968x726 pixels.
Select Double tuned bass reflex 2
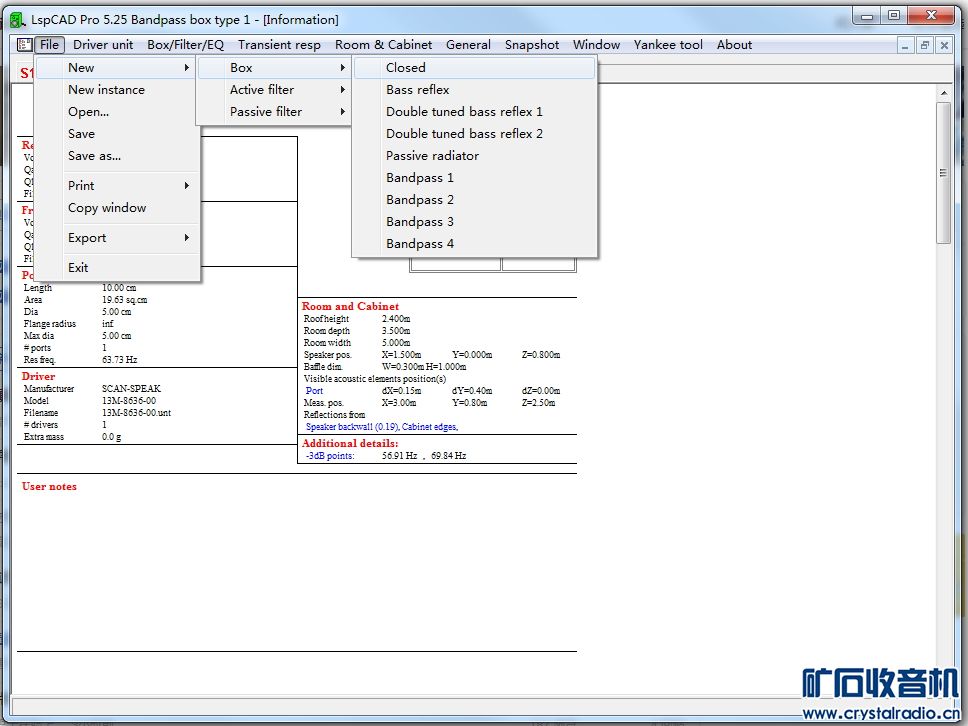click(x=464, y=134)
